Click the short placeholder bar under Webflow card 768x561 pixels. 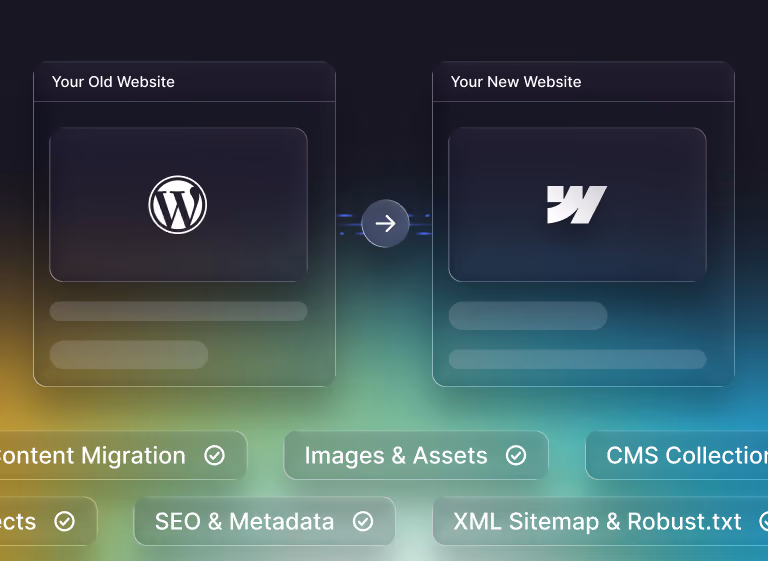[x=528, y=316]
